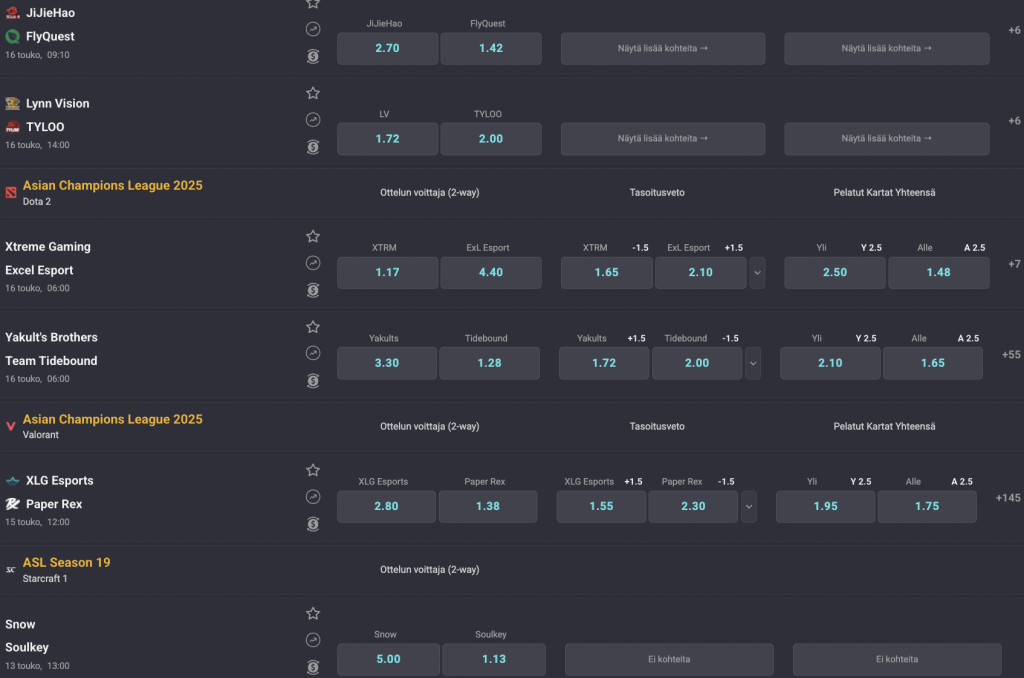1024x678 pixels.
Task: Open statistics icon for XLG Esports match
Action: click(313, 496)
